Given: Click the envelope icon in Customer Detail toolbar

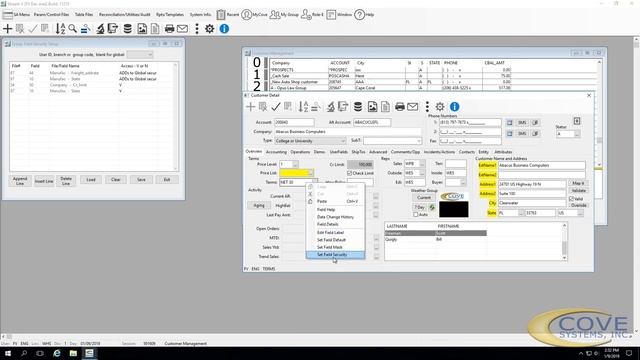Looking at the screenshot, I should click(x=413, y=107).
